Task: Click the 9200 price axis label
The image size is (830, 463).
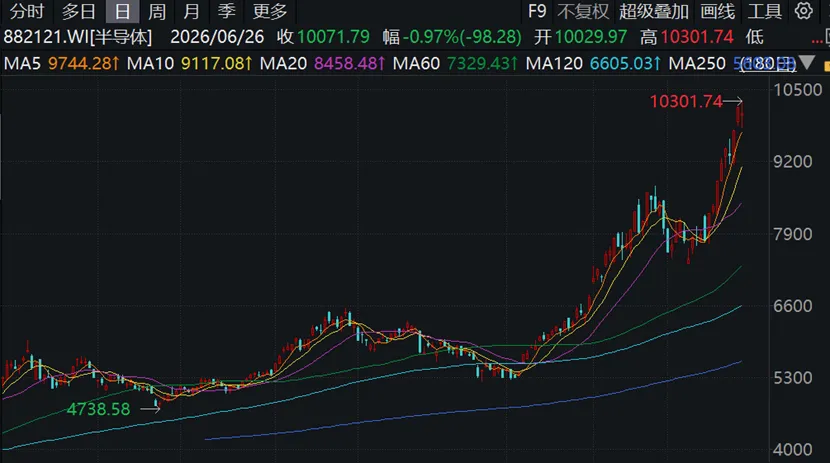Action: tap(792, 161)
